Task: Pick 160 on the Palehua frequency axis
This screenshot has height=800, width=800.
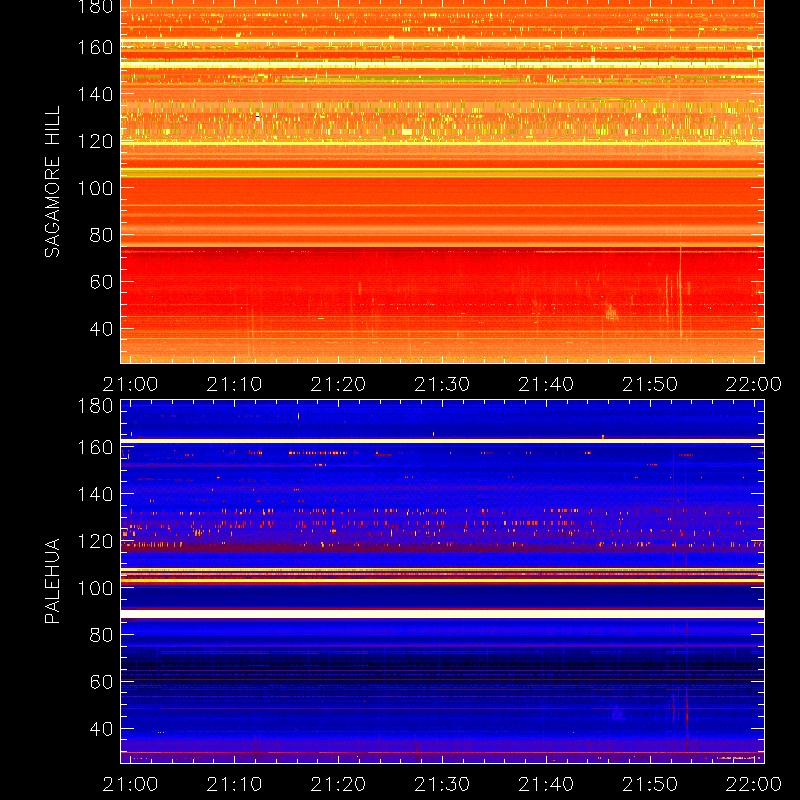Action: click(x=95, y=447)
